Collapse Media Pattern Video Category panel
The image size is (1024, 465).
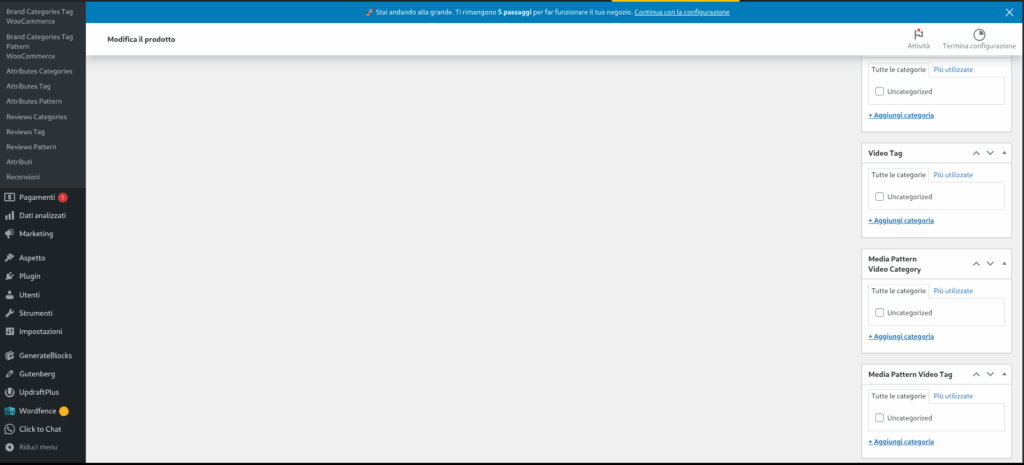tap(1004, 264)
